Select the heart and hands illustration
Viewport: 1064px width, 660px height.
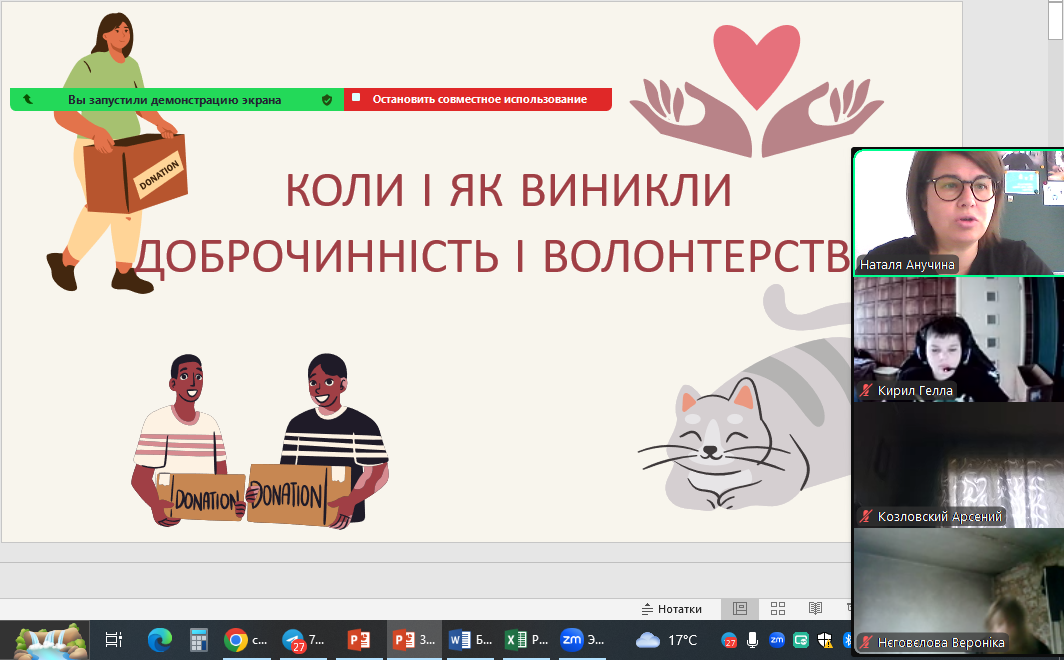[757, 90]
